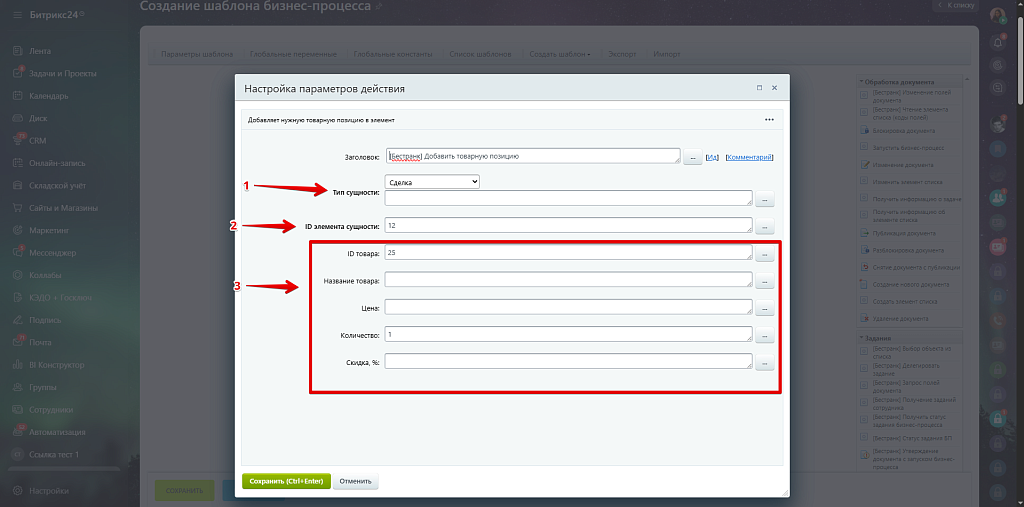This screenshot has width=1024, height=507.
Task: Open the Параметры шаблона tab
Action: 197,53
